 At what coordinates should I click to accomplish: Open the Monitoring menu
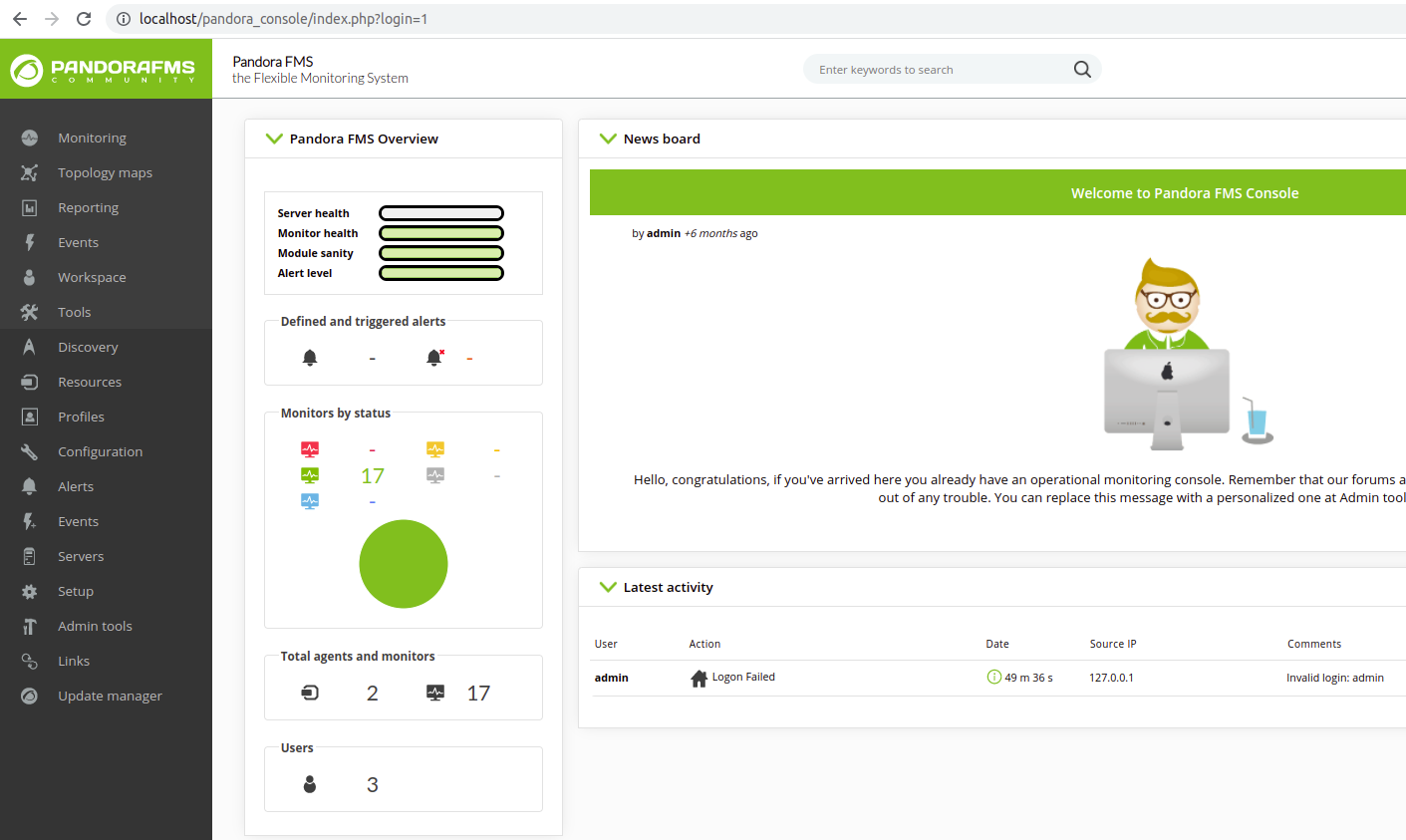pyautogui.click(x=92, y=138)
